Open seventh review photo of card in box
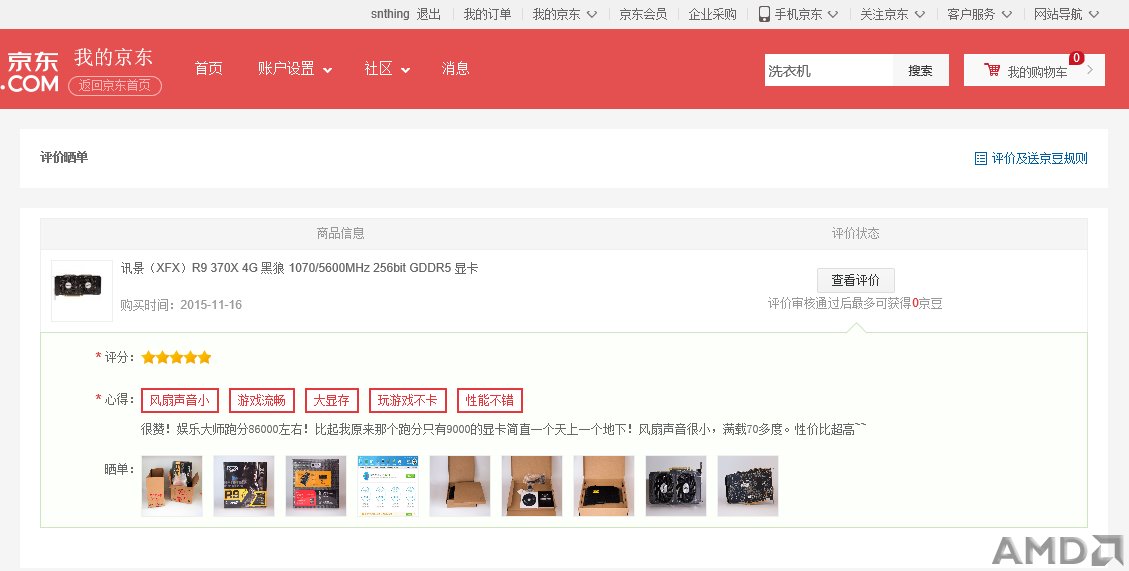 pyautogui.click(x=604, y=486)
